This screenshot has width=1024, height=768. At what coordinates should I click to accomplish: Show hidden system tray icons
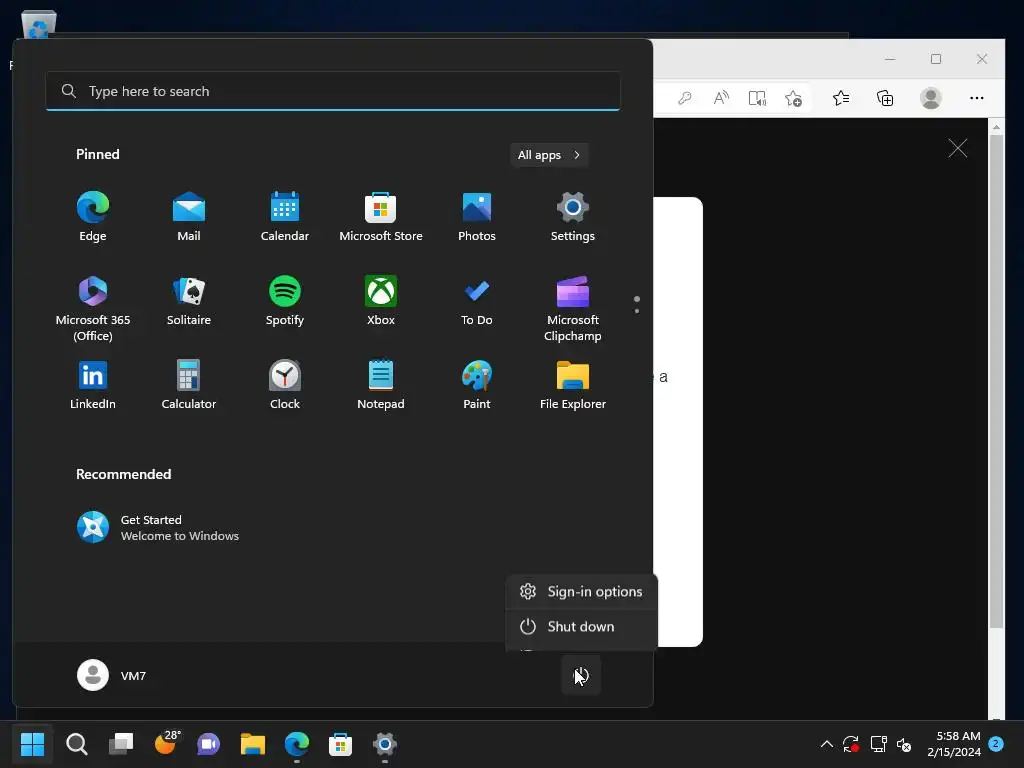(x=826, y=744)
